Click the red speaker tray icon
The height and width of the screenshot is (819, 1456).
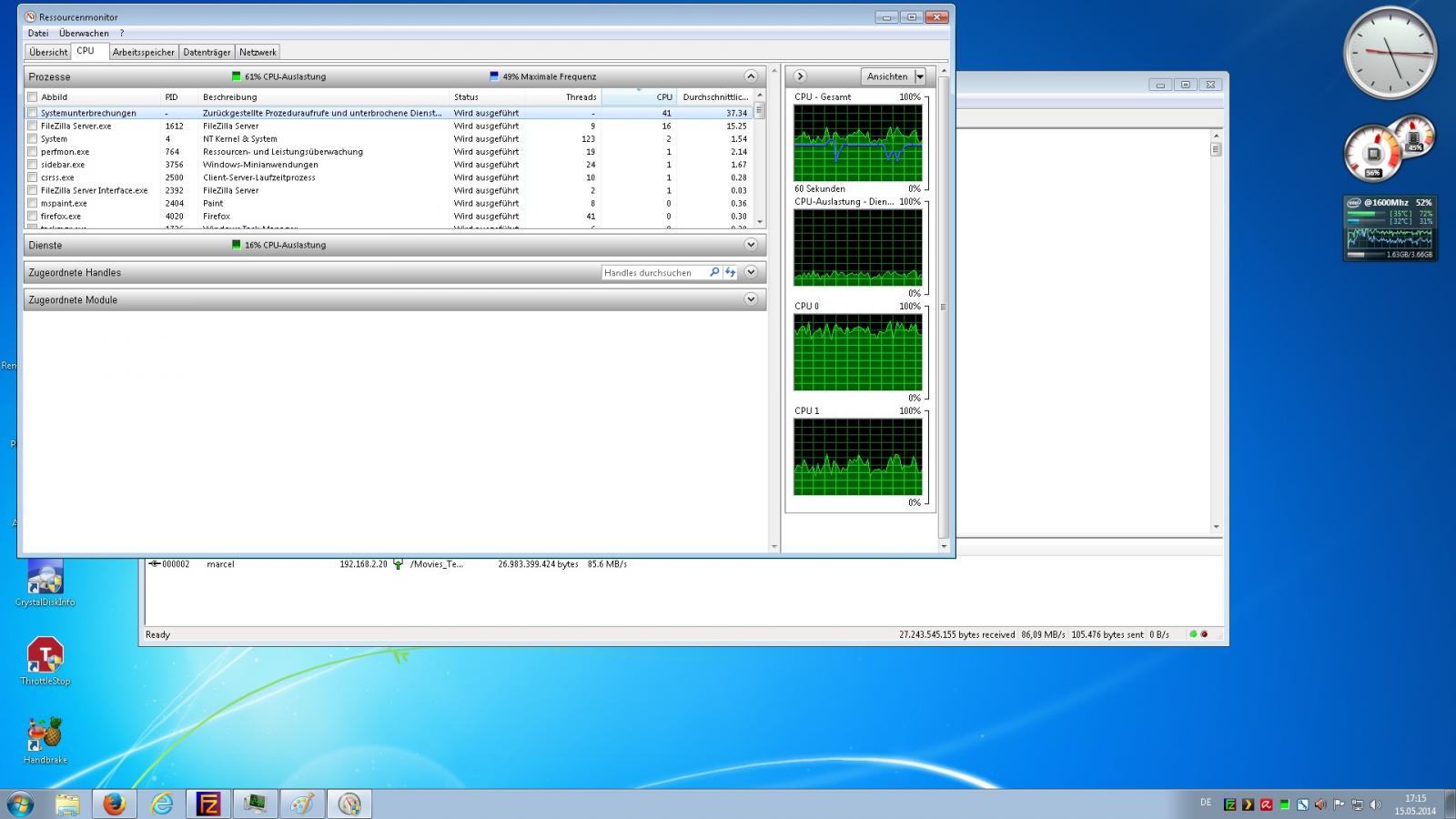coord(1320,804)
